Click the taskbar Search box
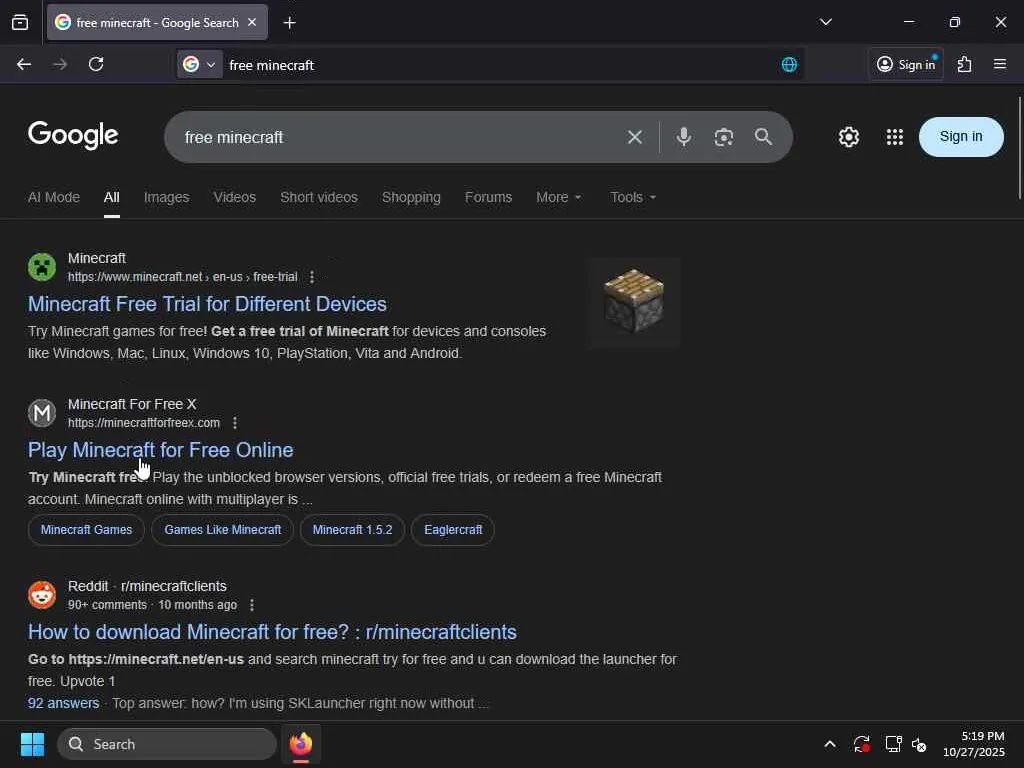1024x768 pixels. [167, 744]
